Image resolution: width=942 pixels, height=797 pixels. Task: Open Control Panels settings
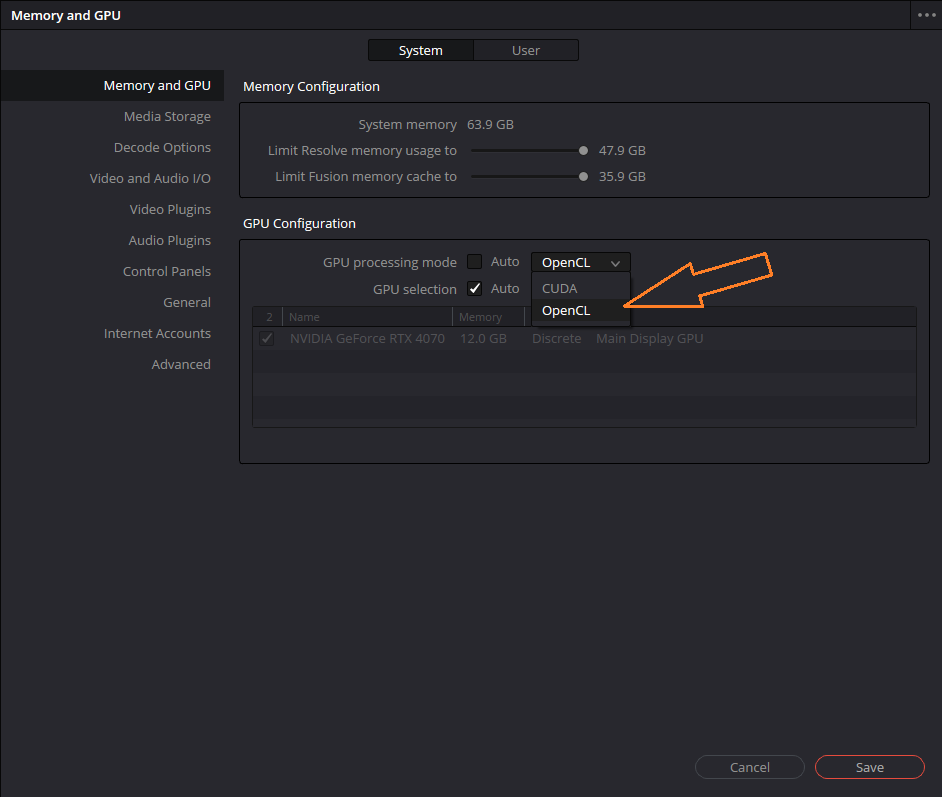(166, 271)
